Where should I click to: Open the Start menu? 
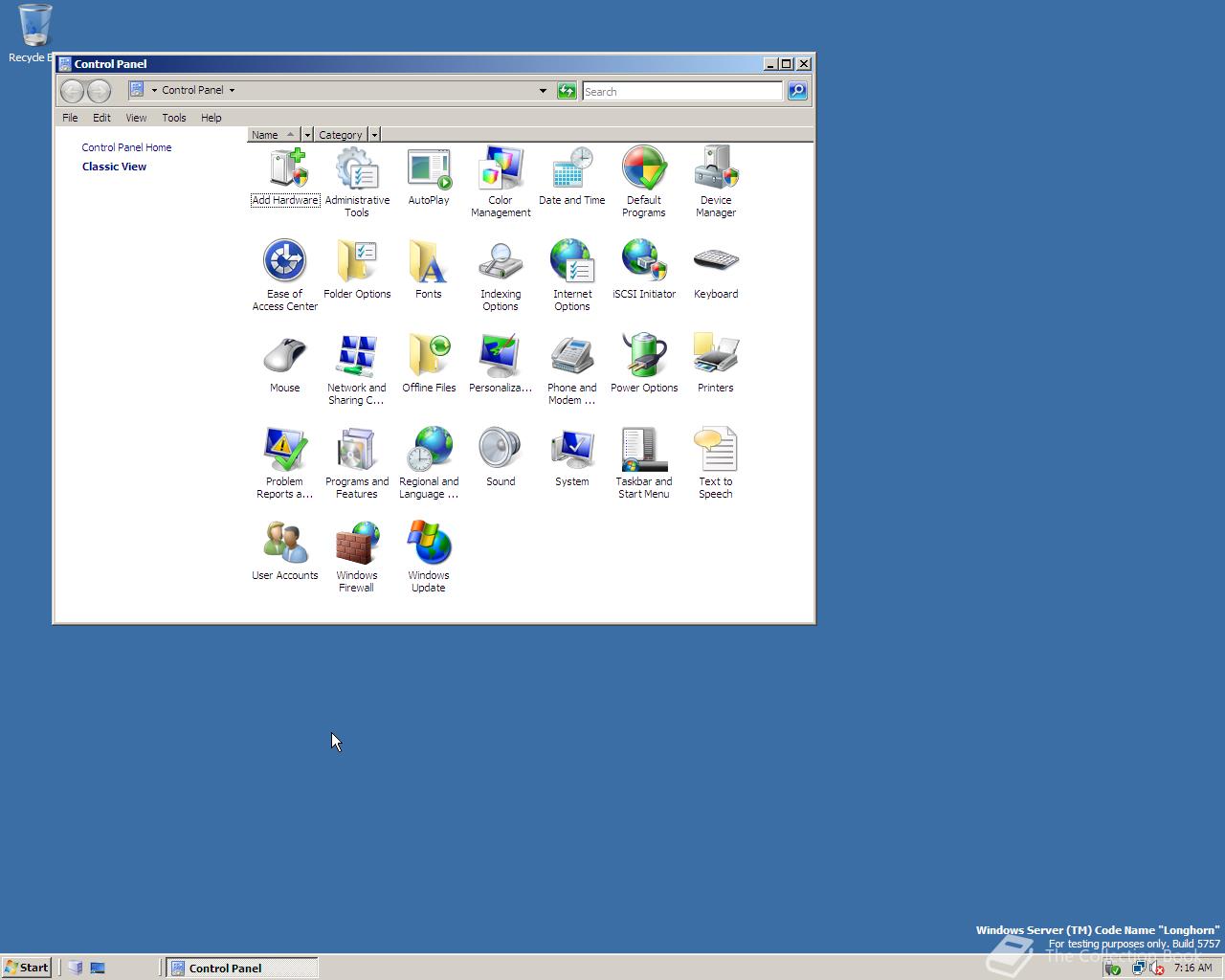coord(26,968)
